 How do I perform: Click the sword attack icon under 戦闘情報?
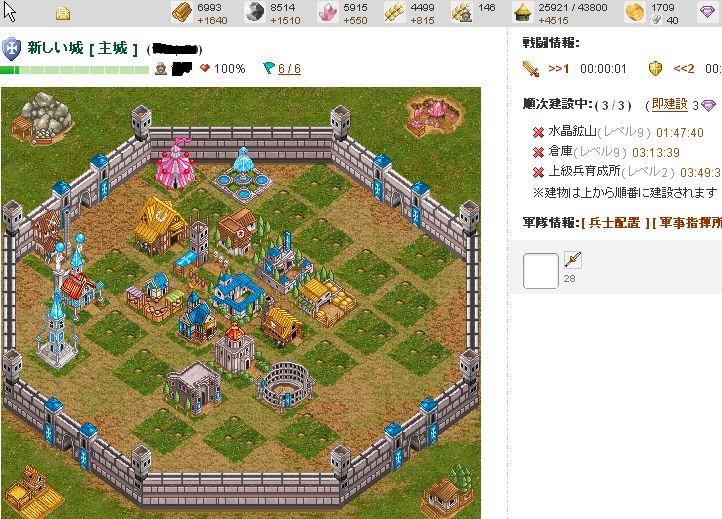531,69
